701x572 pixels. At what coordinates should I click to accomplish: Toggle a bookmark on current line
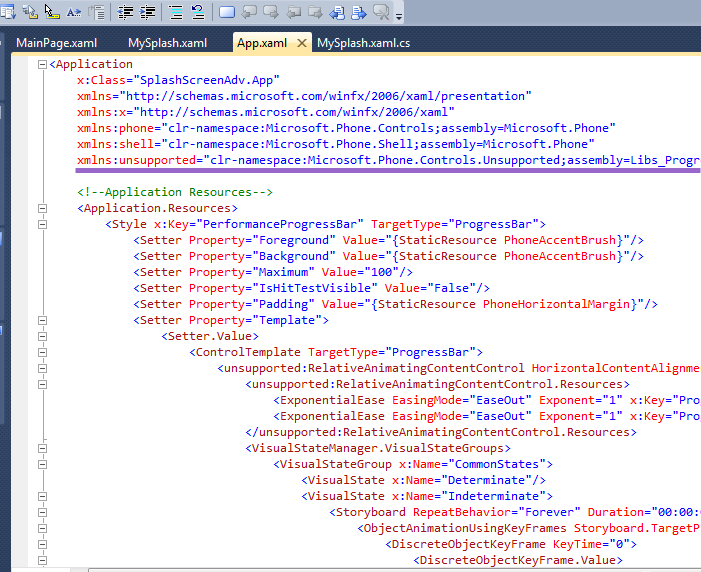[x=227, y=12]
